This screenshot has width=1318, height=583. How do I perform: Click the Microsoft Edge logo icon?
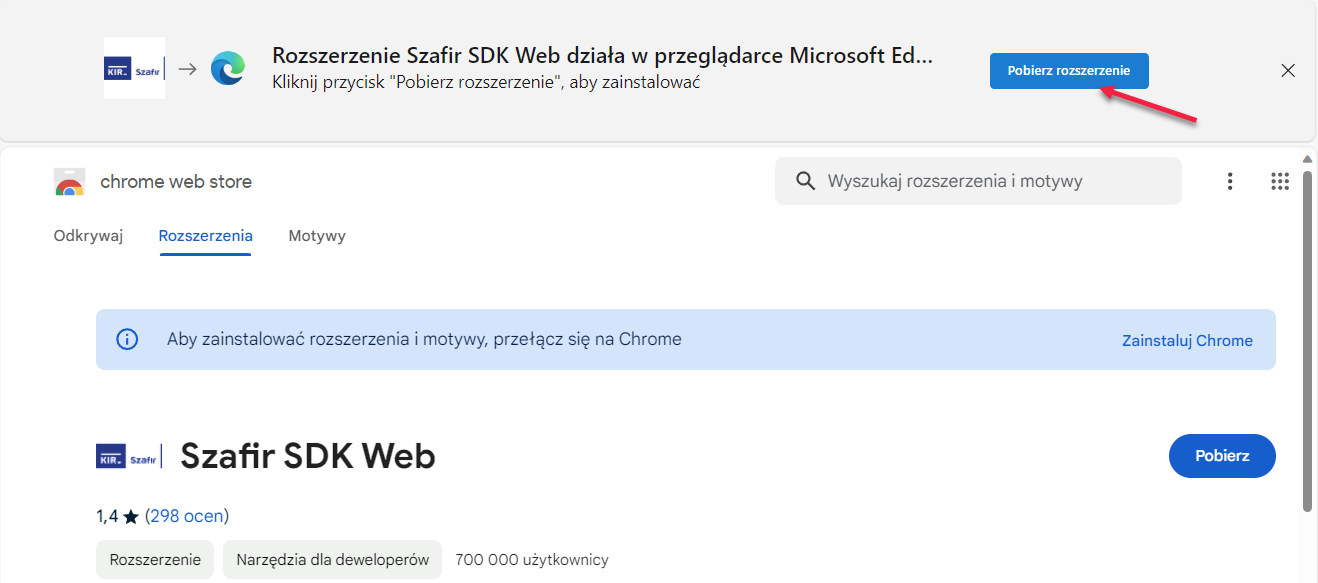pyautogui.click(x=228, y=69)
